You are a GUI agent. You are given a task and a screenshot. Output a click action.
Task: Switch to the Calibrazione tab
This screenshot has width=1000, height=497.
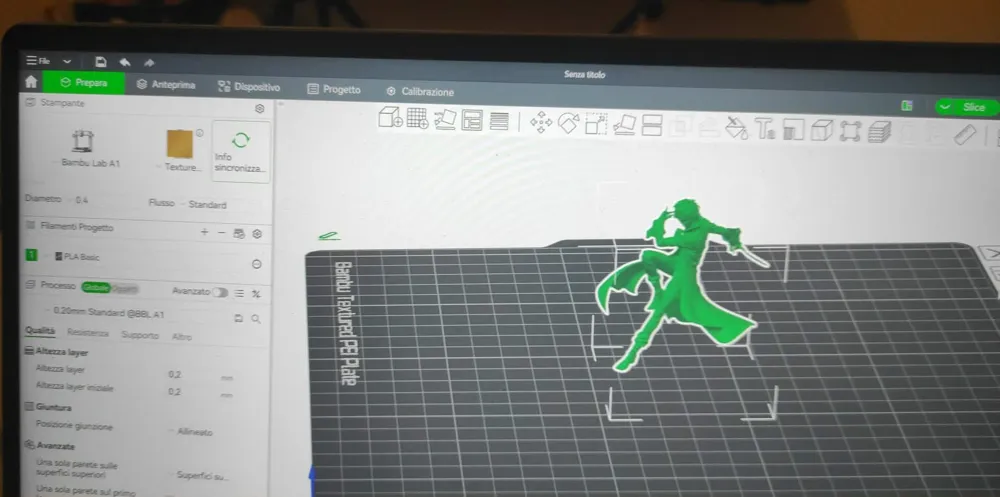(420, 92)
